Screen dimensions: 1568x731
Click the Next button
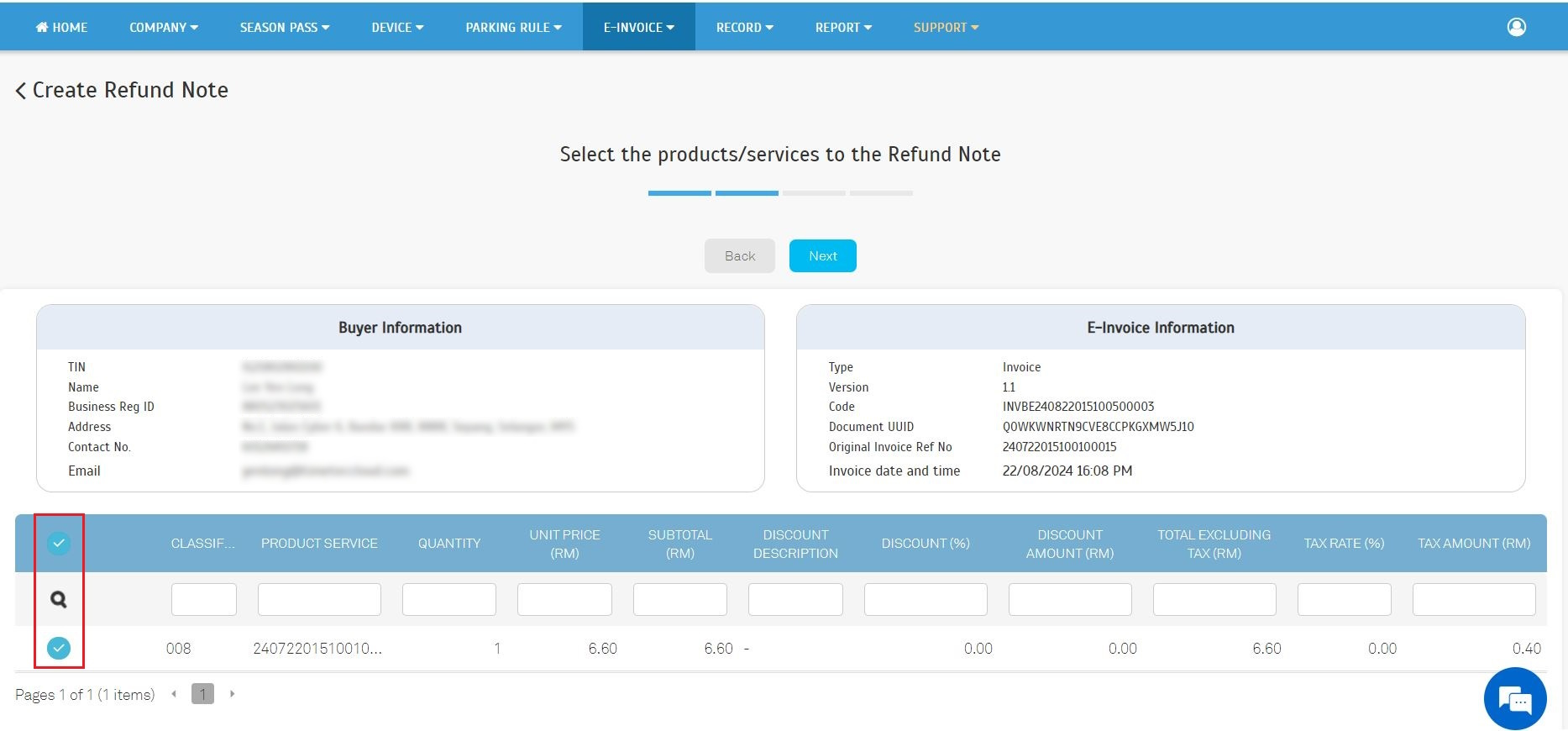tap(822, 256)
